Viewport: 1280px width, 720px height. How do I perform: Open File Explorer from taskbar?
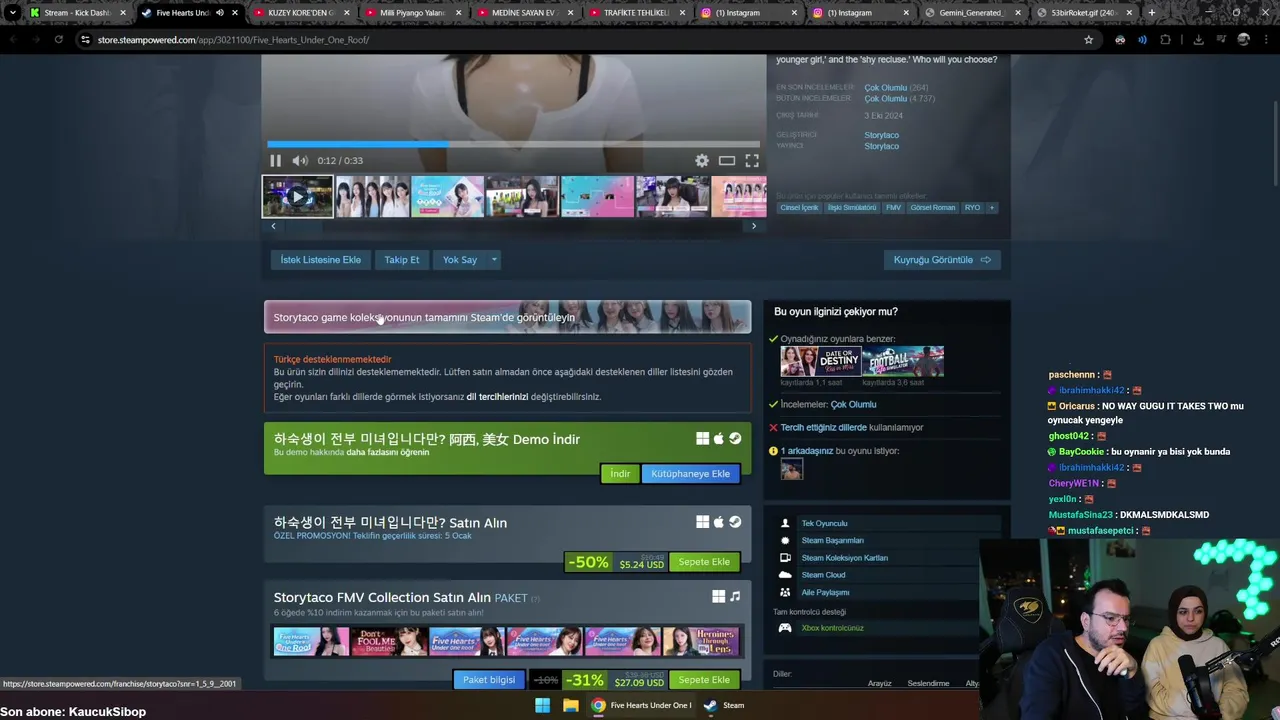(x=570, y=705)
